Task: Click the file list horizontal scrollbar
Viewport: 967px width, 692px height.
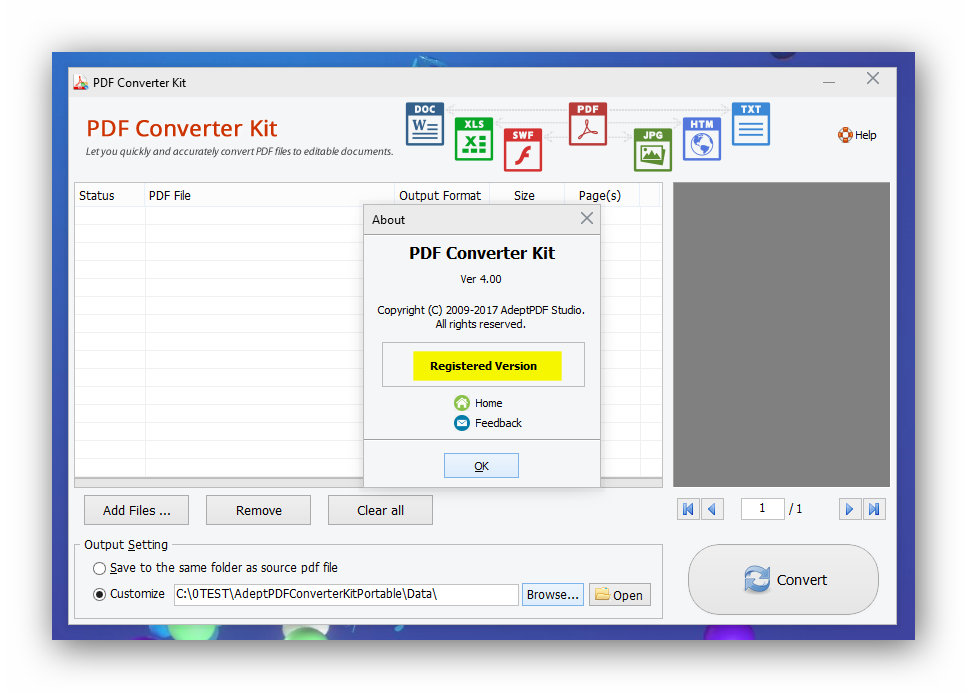Action: [x=219, y=483]
